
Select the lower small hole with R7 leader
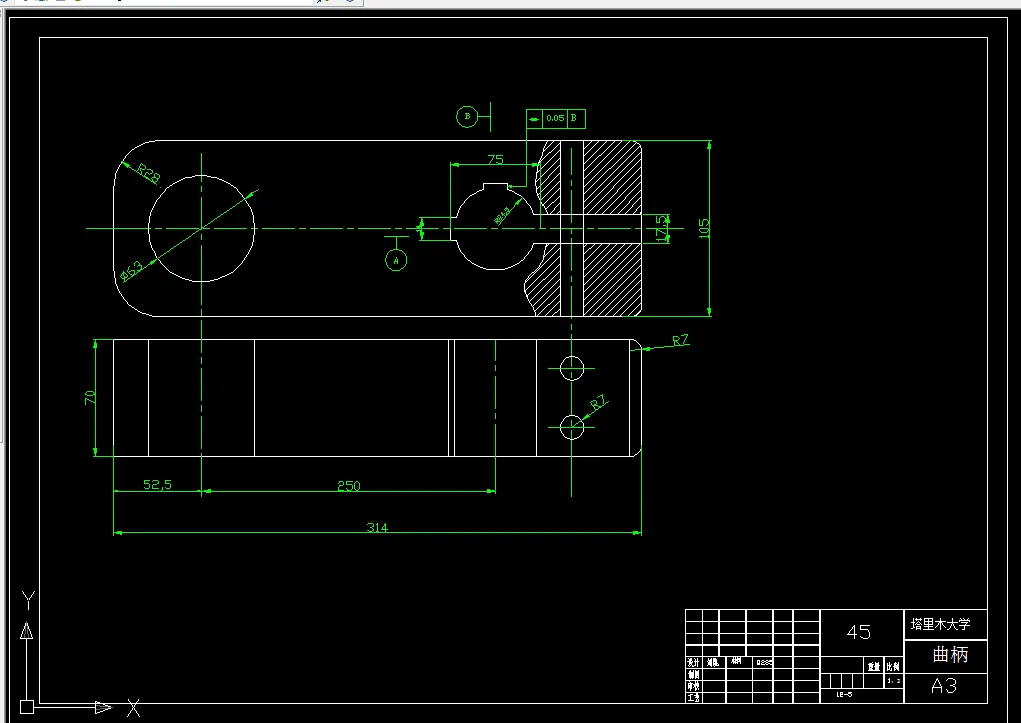click(572, 427)
